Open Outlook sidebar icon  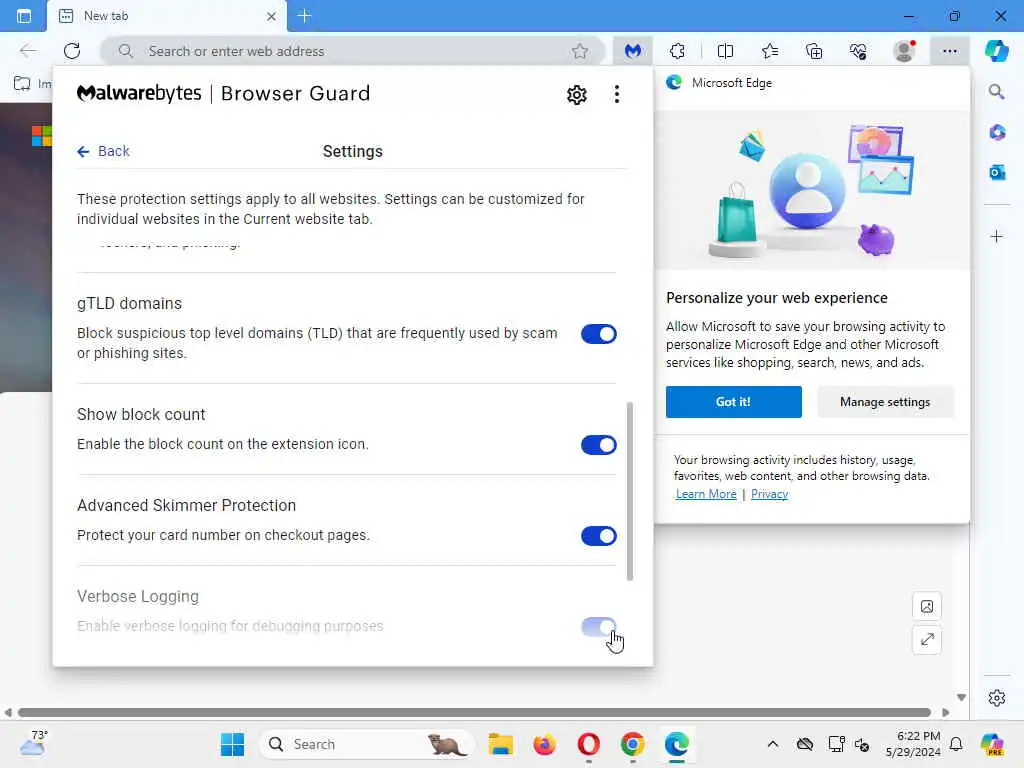(x=997, y=173)
